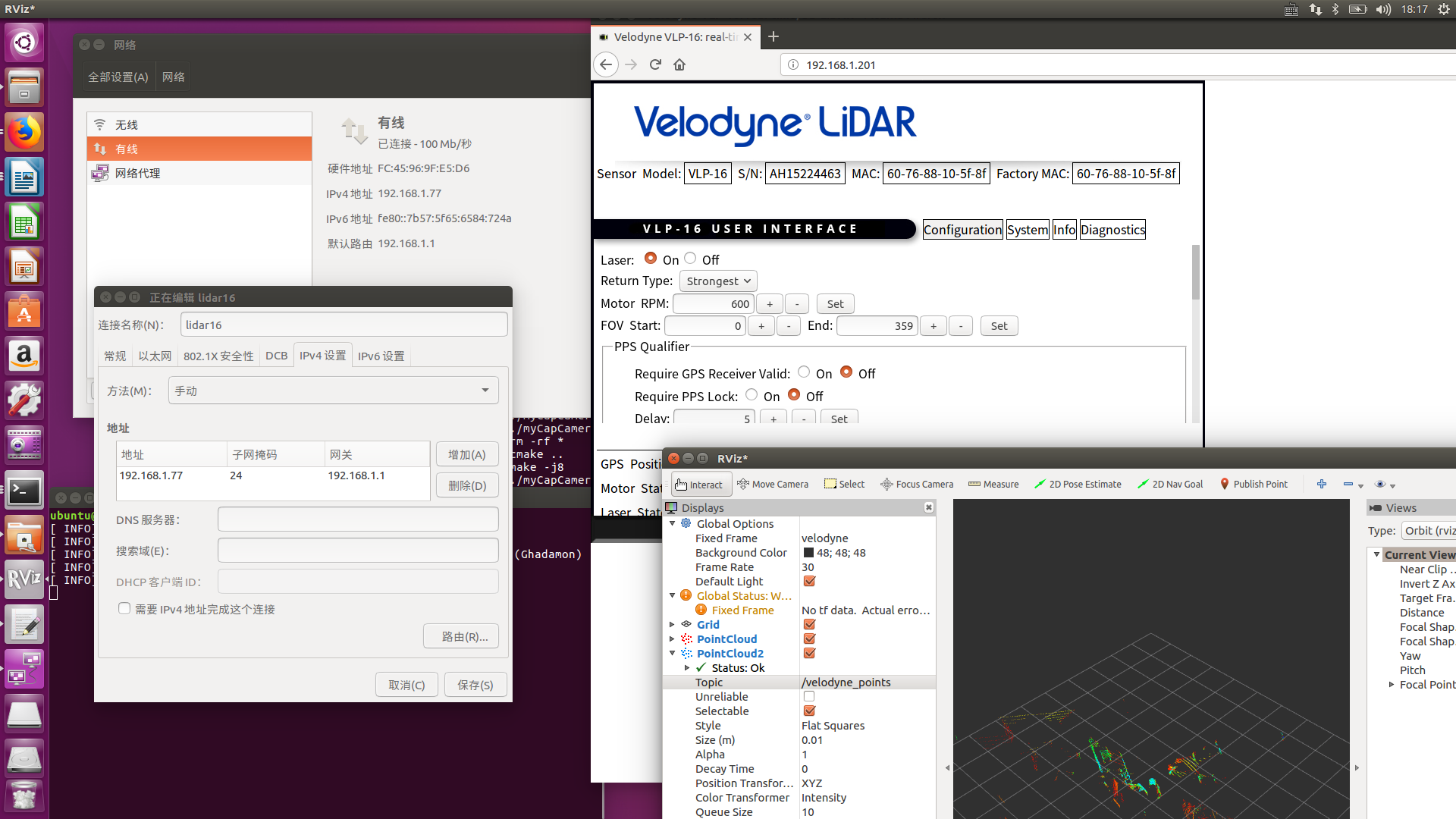This screenshot has height=819, width=1456.
Task: Click the Publish Point tool
Action: point(1254,484)
